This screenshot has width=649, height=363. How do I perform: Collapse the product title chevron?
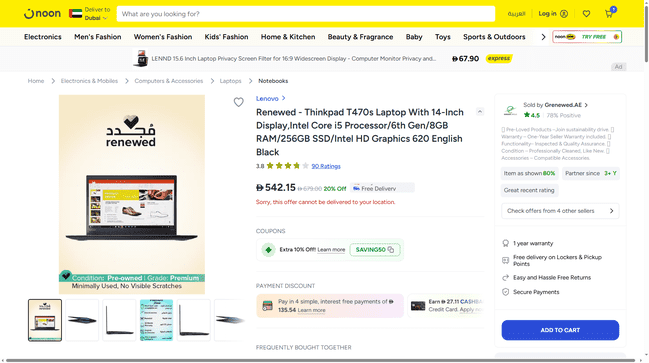click(x=480, y=111)
